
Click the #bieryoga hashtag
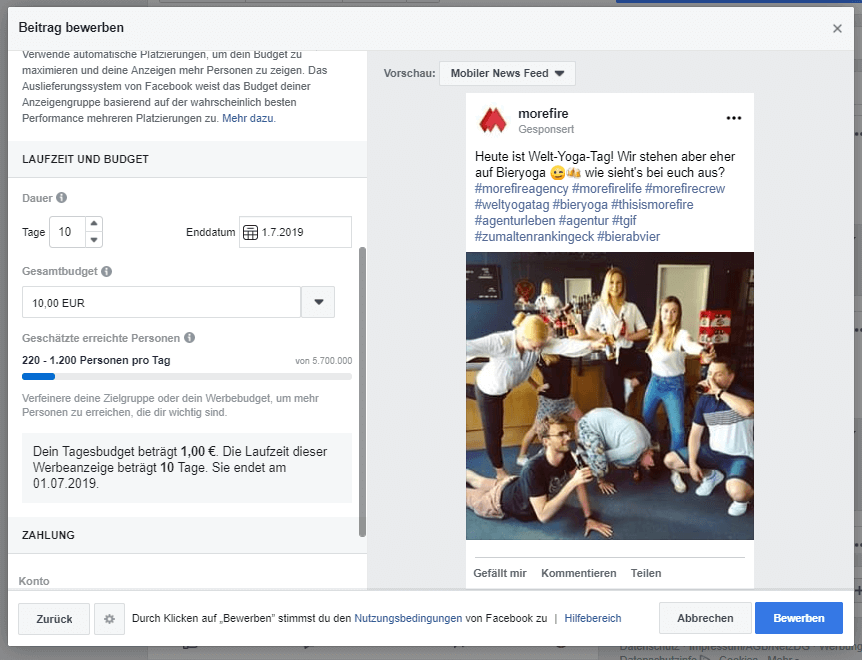coord(580,204)
